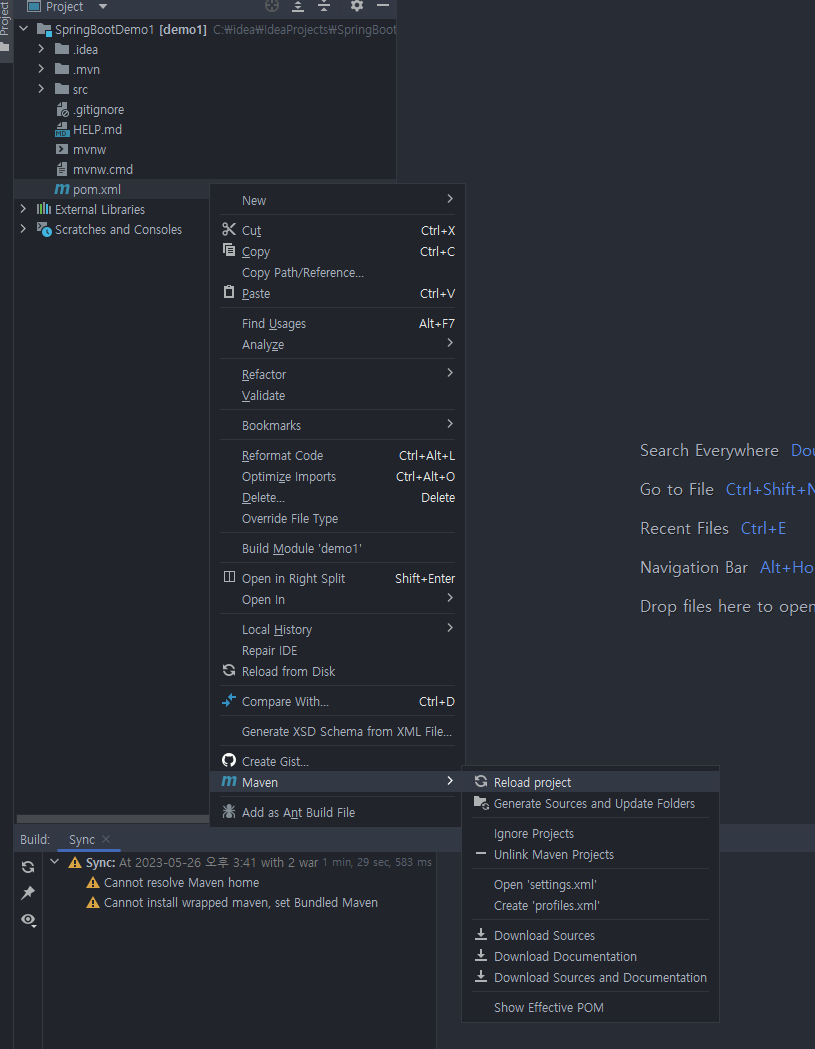Select Generate Sources and Update Folders

[x=591, y=803]
